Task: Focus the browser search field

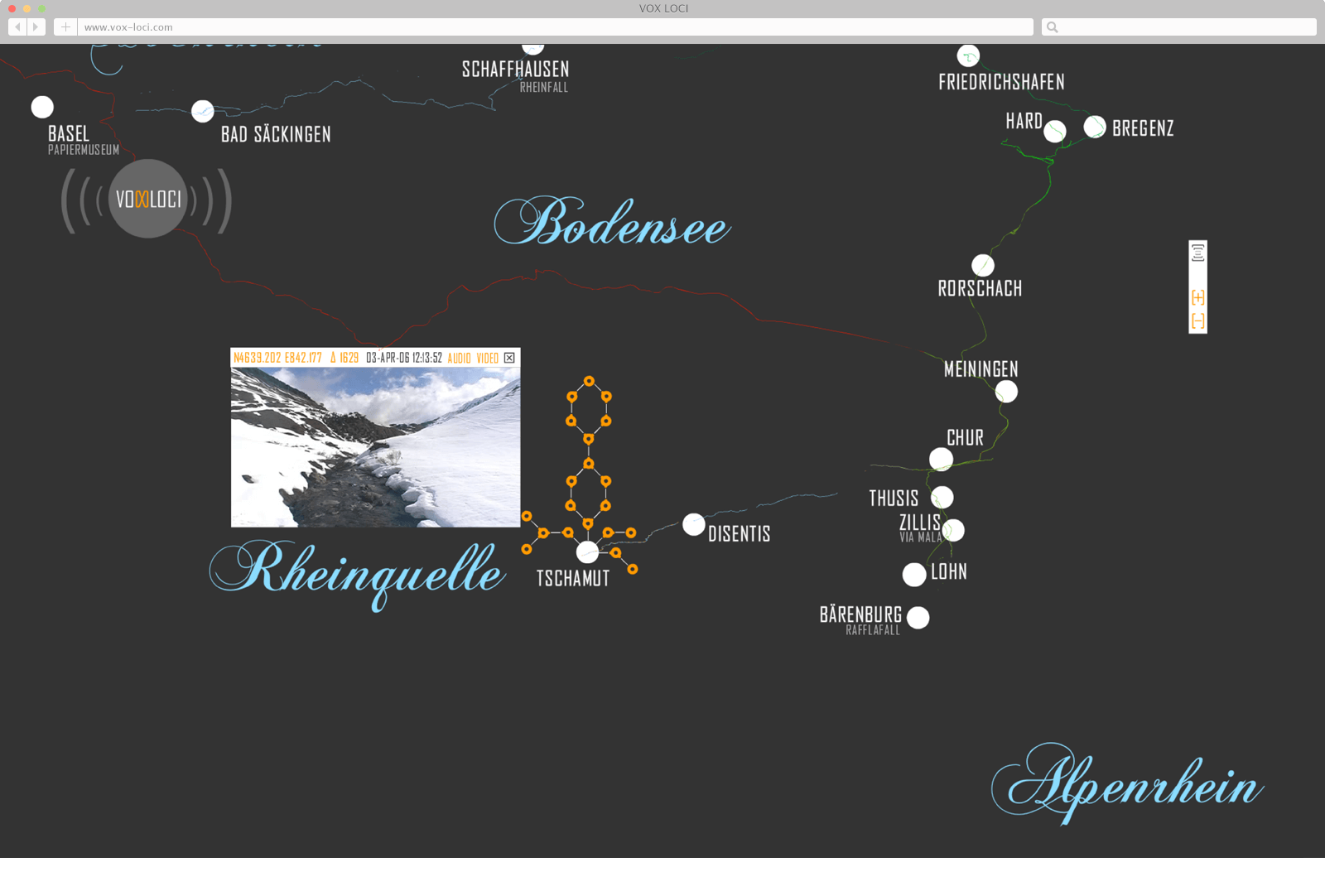Action: coord(1178,27)
